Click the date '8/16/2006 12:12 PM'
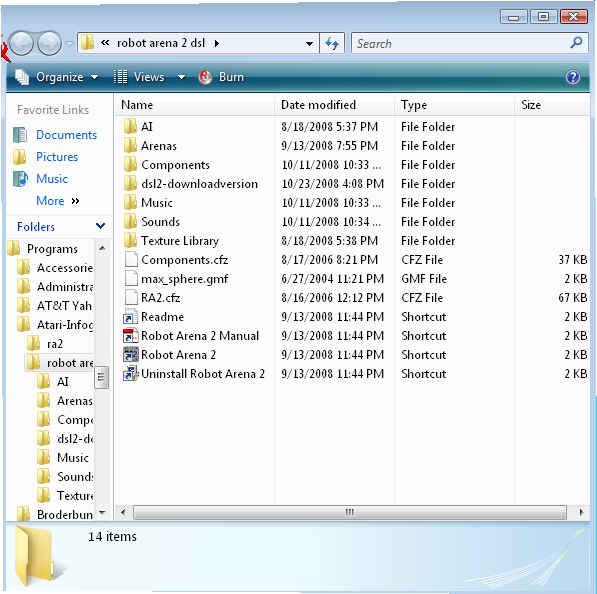 coord(332,298)
